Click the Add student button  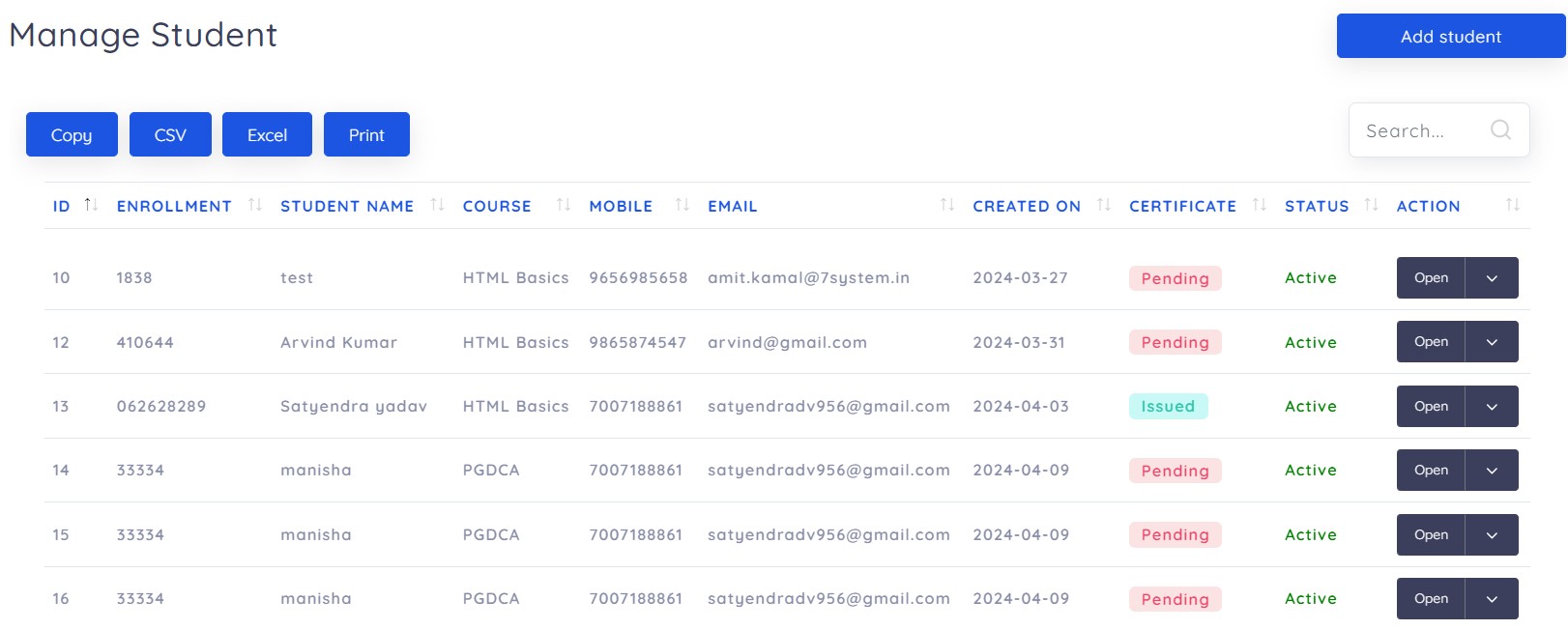1450,37
